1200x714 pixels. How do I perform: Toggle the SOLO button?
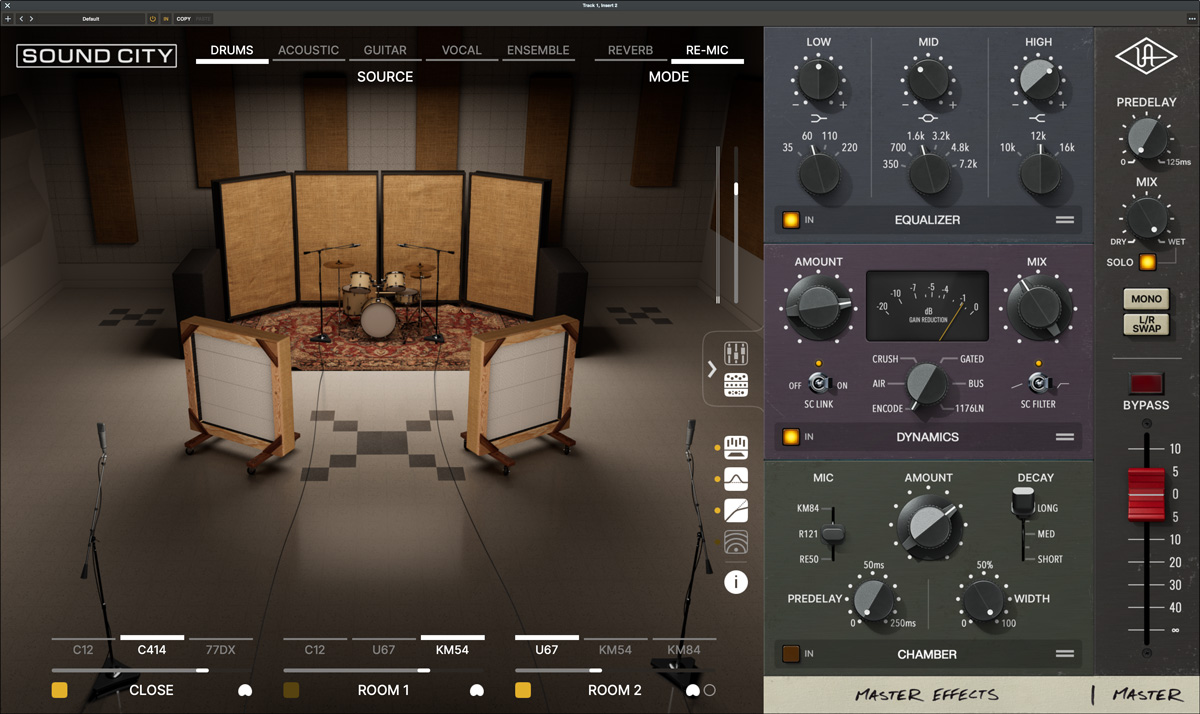click(x=1147, y=263)
